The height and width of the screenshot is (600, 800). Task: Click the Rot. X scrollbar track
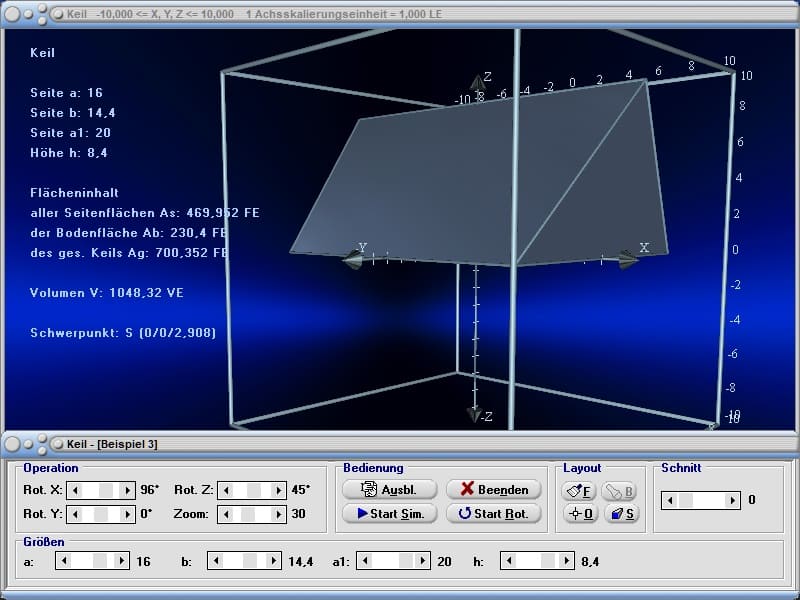click(x=101, y=490)
